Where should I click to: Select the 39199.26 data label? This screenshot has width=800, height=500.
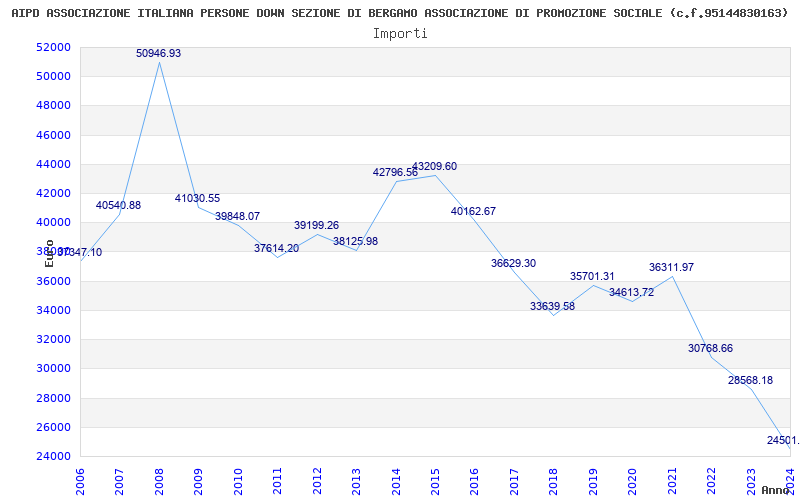click(x=316, y=225)
